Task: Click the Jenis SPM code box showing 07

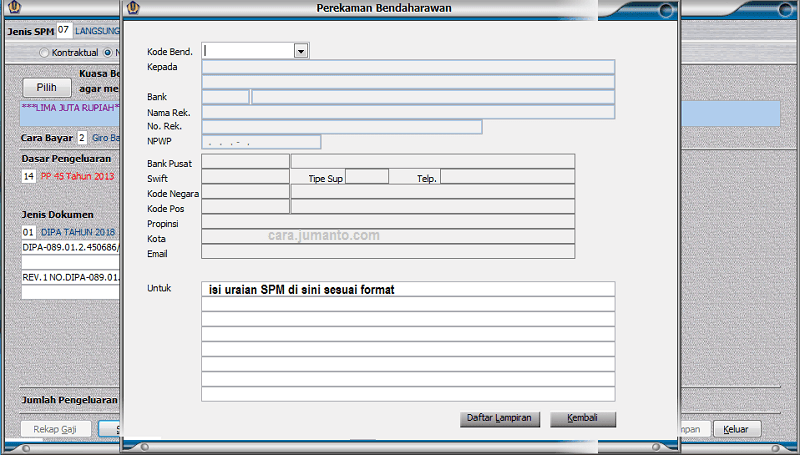Action: click(x=64, y=31)
